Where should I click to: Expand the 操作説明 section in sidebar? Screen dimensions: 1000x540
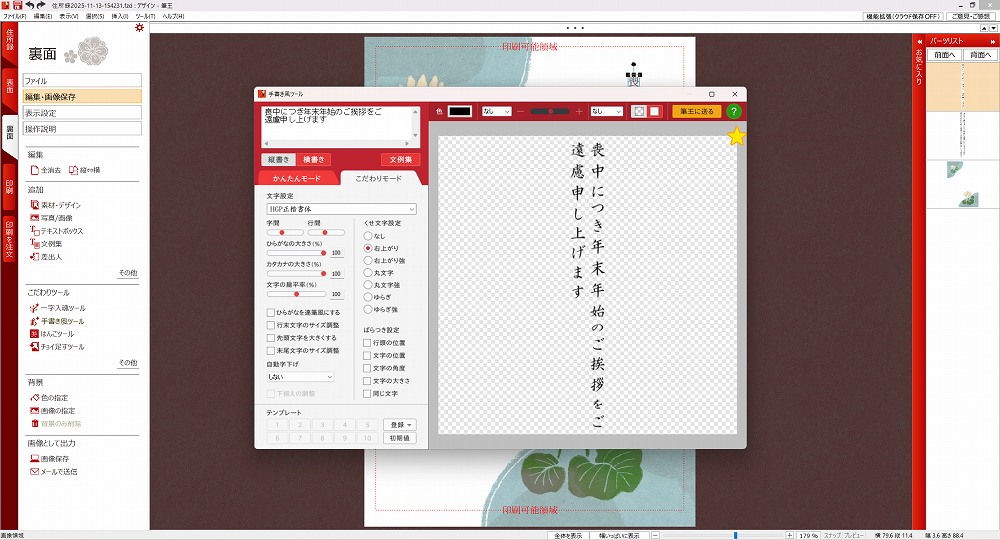(82, 129)
